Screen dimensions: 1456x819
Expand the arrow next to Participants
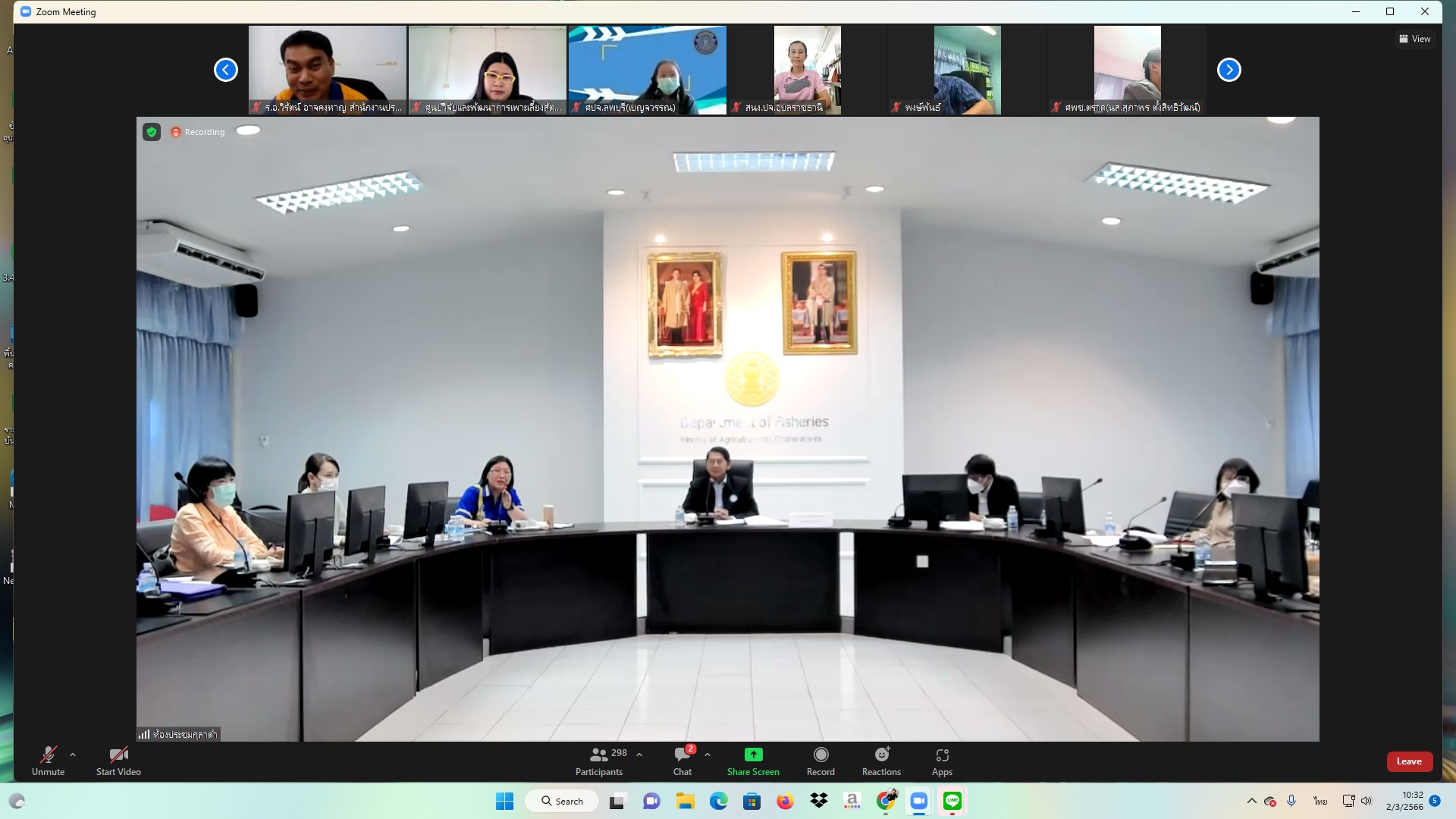pos(639,755)
